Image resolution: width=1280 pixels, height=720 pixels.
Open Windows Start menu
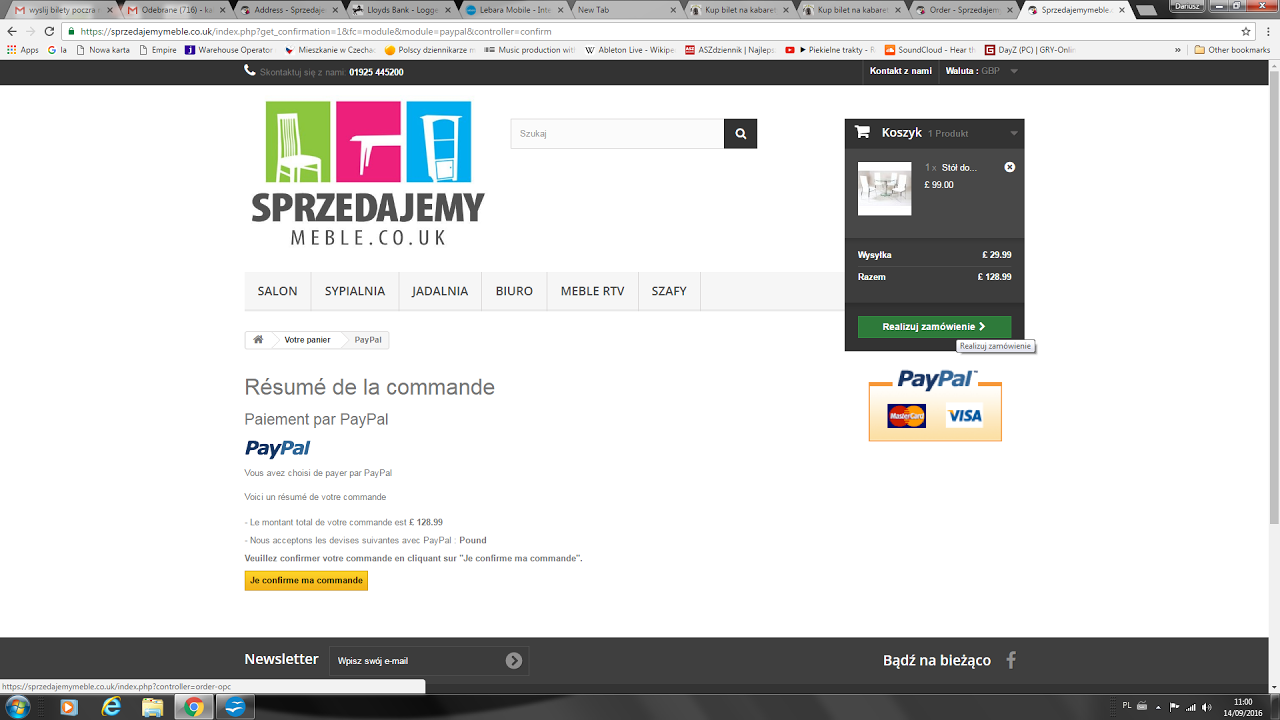(x=17, y=707)
